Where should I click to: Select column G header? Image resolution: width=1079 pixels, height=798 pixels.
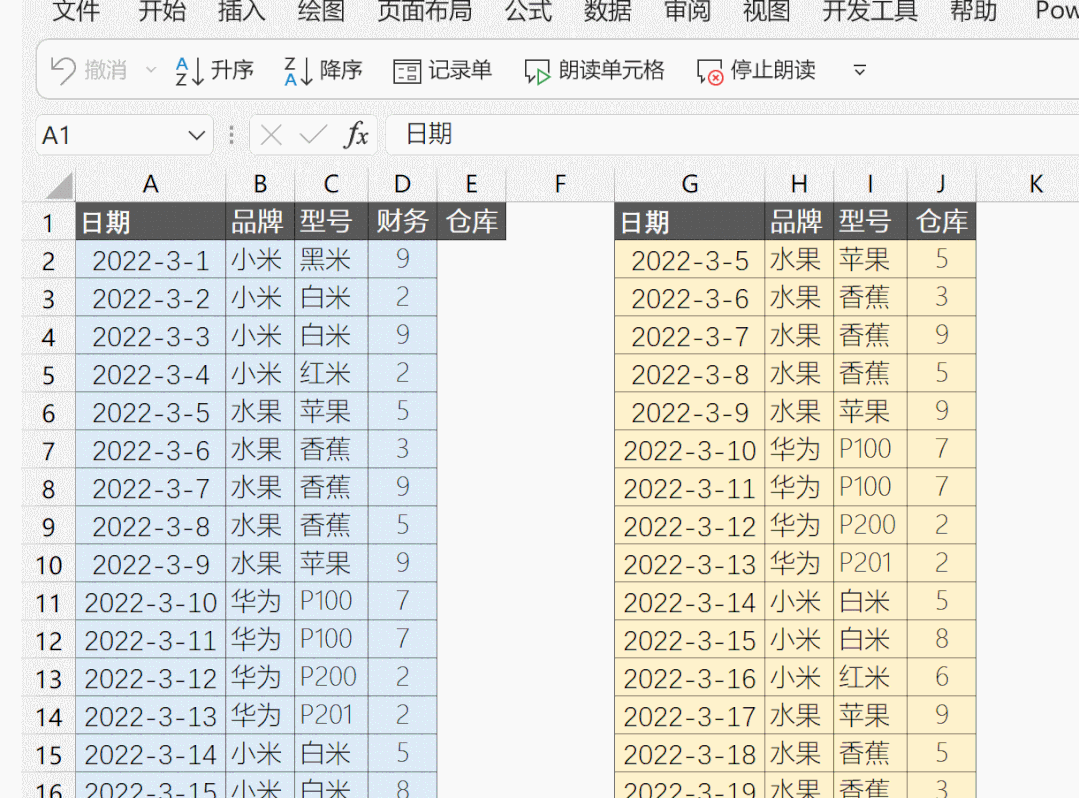click(x=690, y=184)
